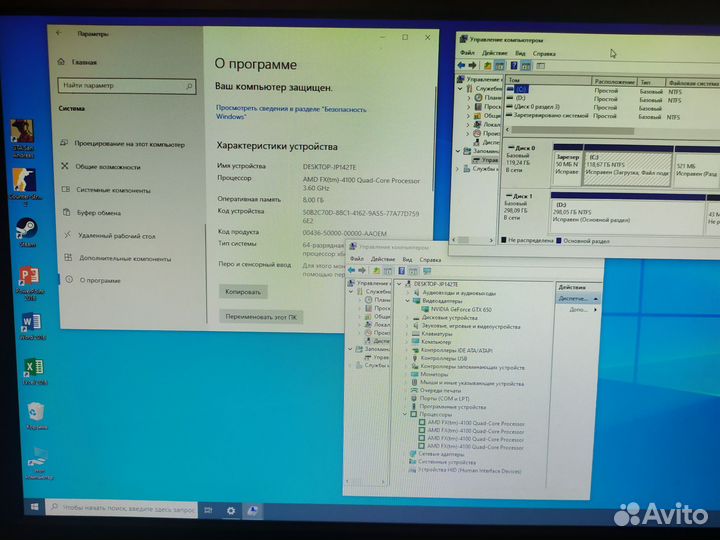Click the Help icon in Disk Management toolbar
Screen dimensions: 720x540
pyautogui.click(x=514, y=66)
